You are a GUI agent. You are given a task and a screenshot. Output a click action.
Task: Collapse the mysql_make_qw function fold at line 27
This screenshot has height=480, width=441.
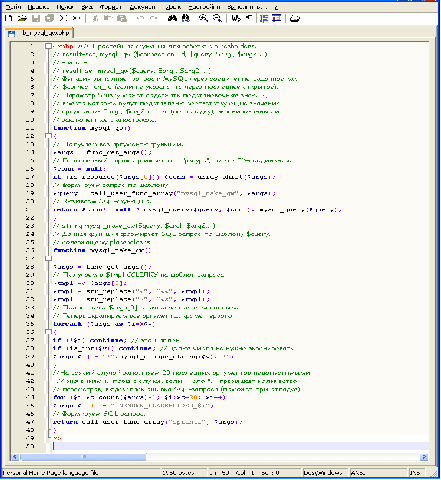point(48,258)
